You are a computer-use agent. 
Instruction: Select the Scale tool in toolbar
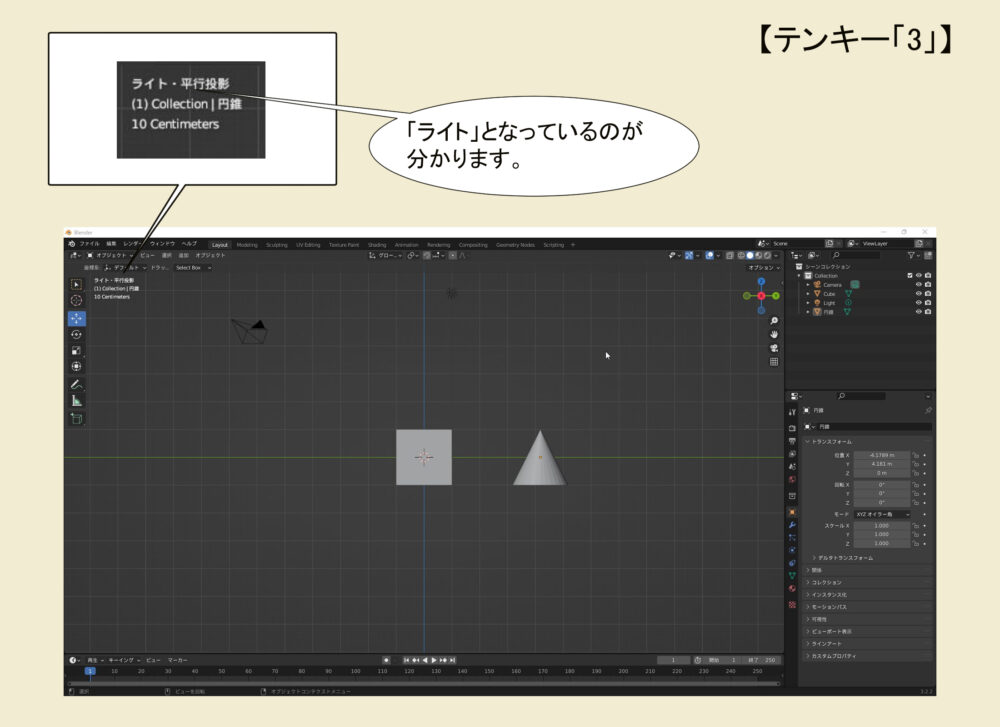pos(77,350)
